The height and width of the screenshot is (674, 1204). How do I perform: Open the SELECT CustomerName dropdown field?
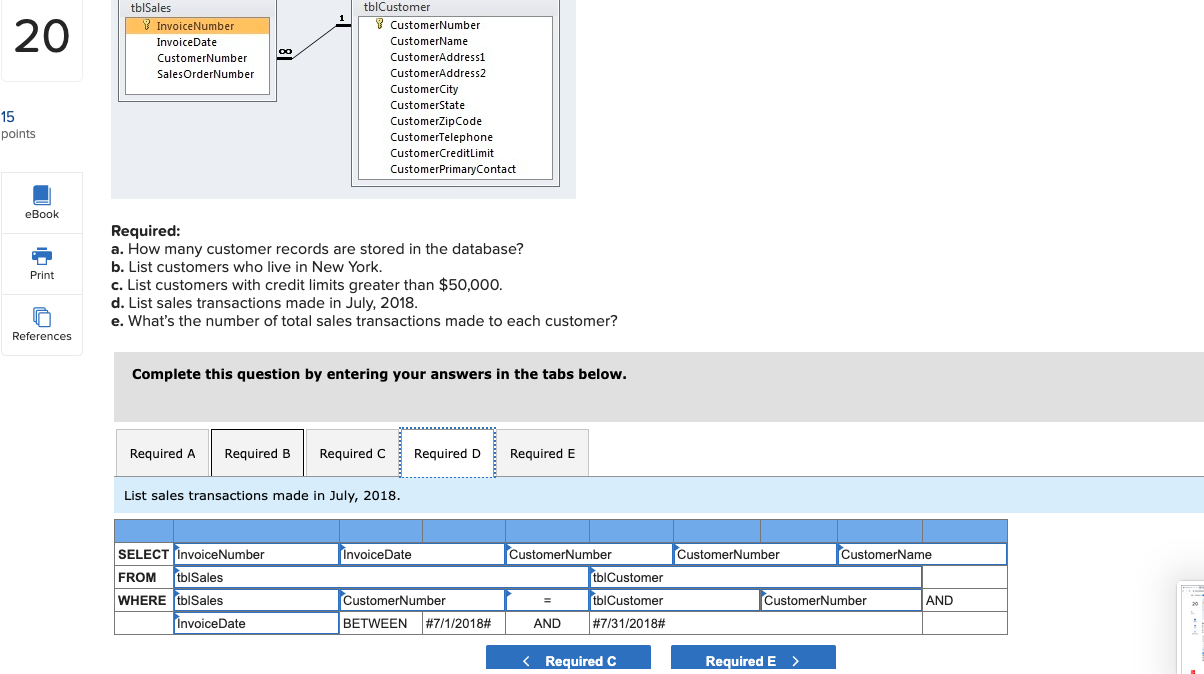(x=922, y=554)
